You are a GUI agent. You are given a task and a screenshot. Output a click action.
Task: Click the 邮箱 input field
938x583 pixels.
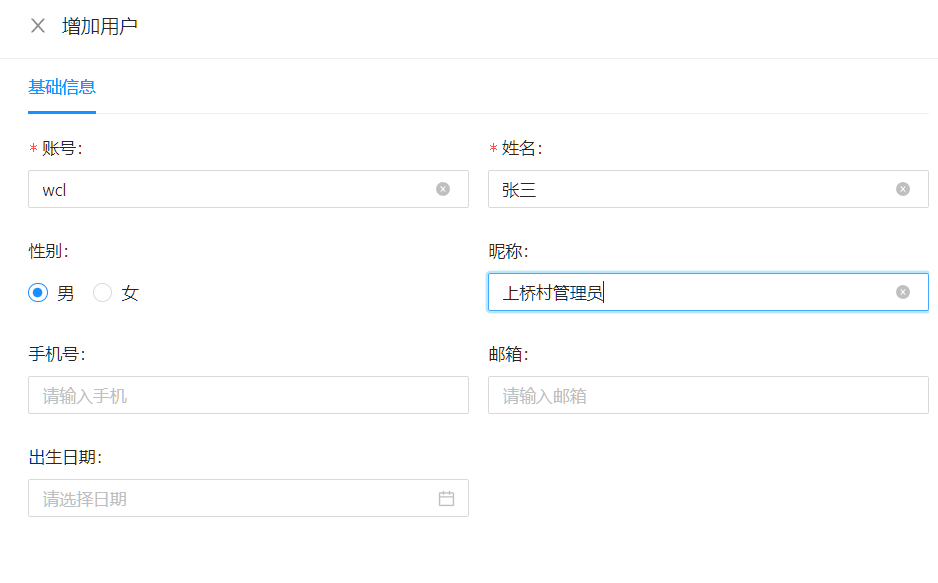pos(708,395)
